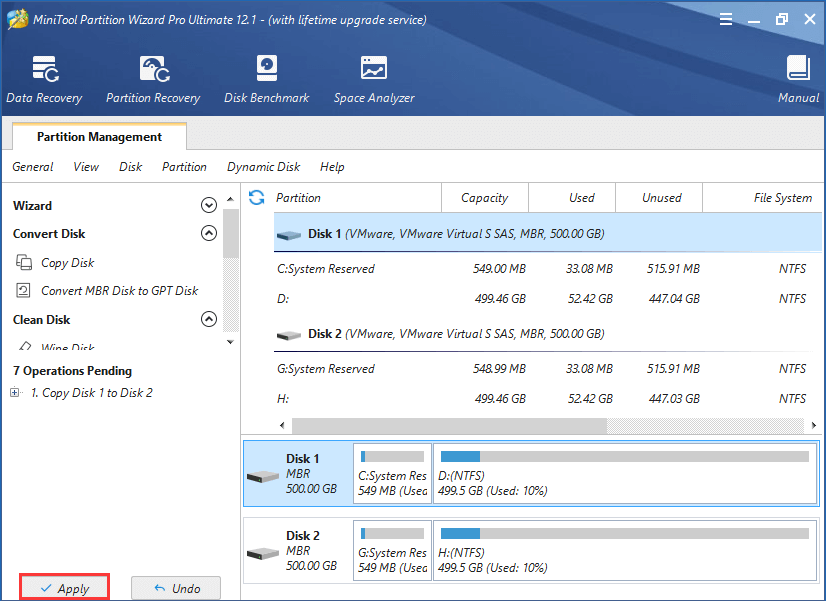The width and height of the screenshot is (826, 601).
Task: Click Copy Disk link in sidebar
Action: 67,262
